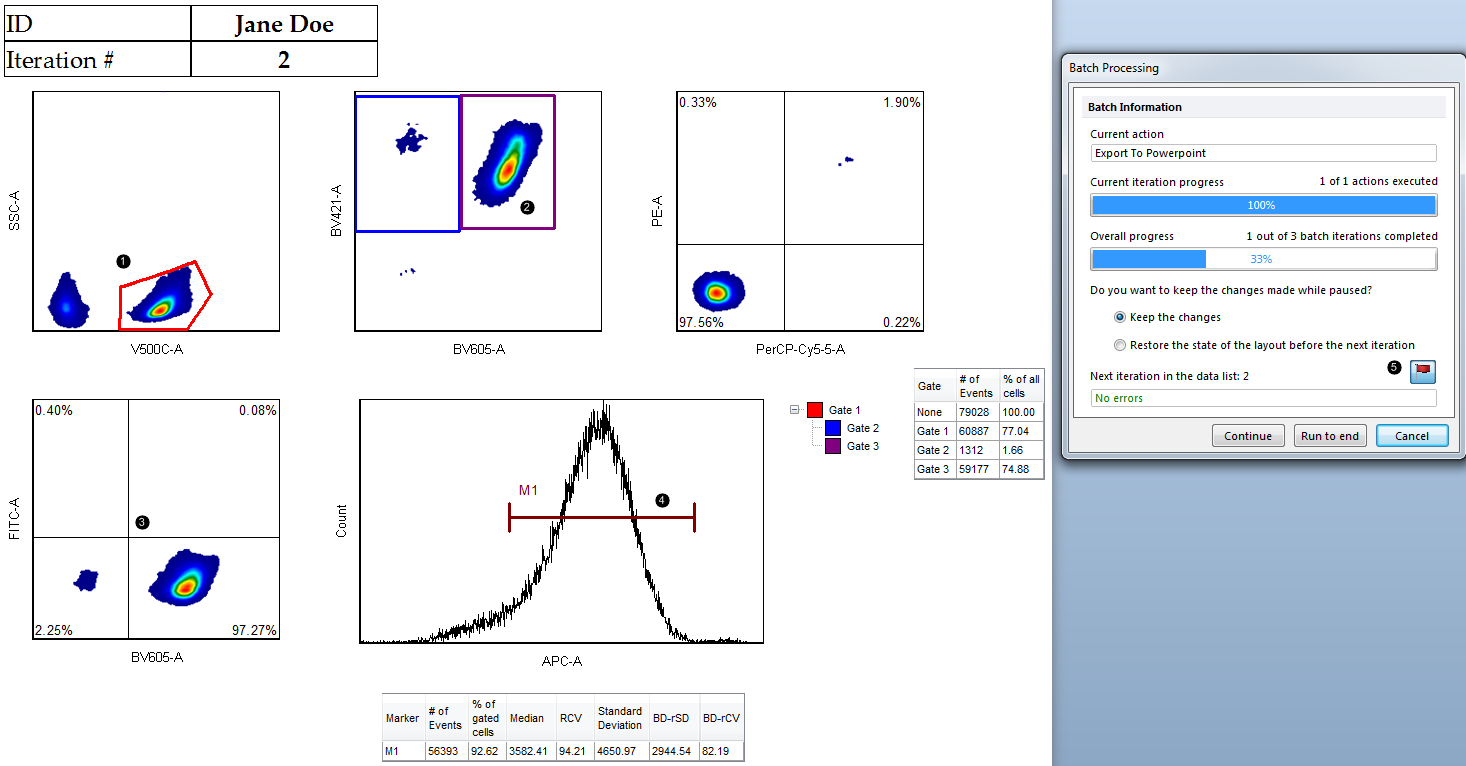Click Run to end button
This screenshot has height=766, width=1466.
pyautogui.click(x=1329, y=436)
